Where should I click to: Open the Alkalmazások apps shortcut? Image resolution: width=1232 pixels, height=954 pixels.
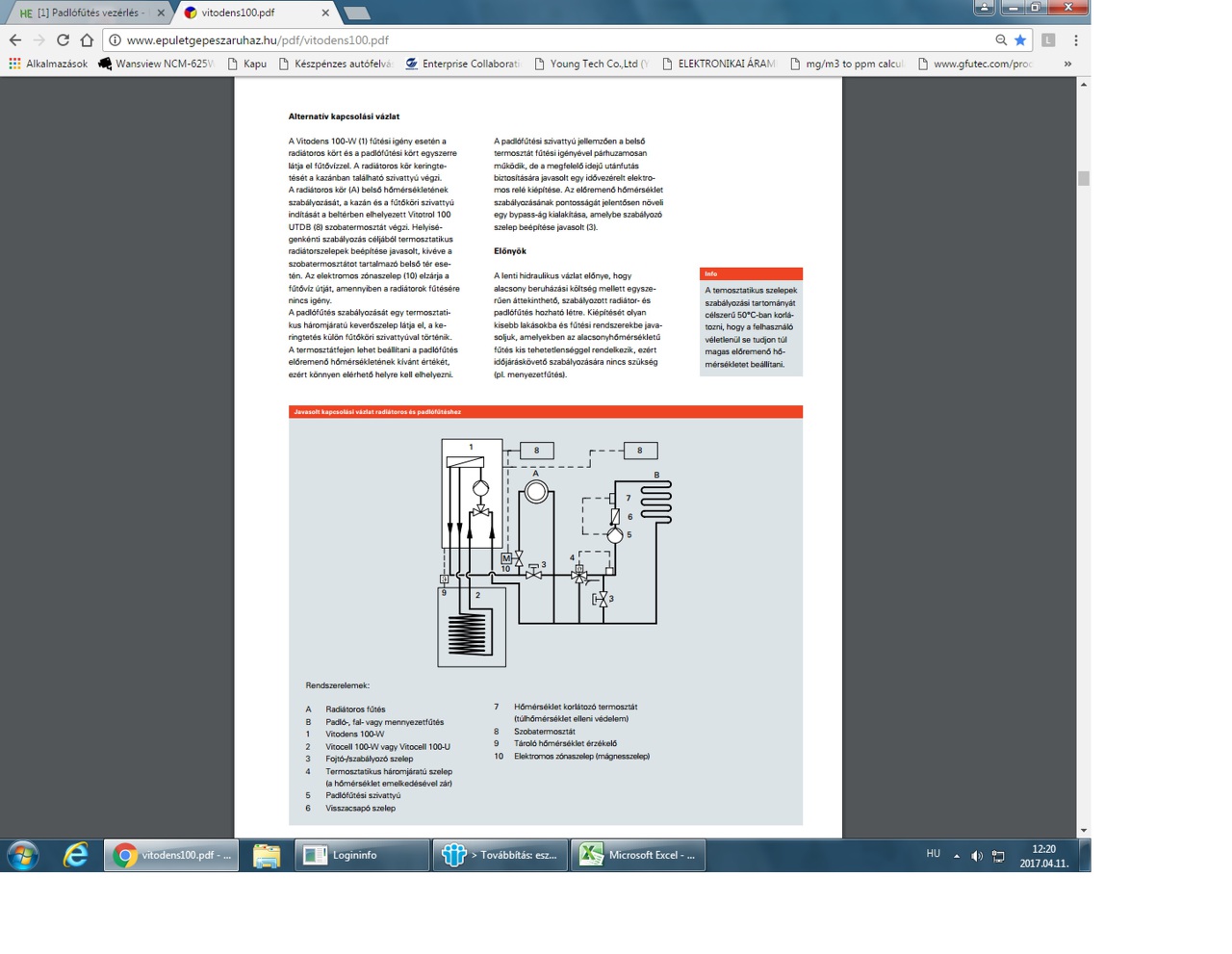tap(48, 64)
